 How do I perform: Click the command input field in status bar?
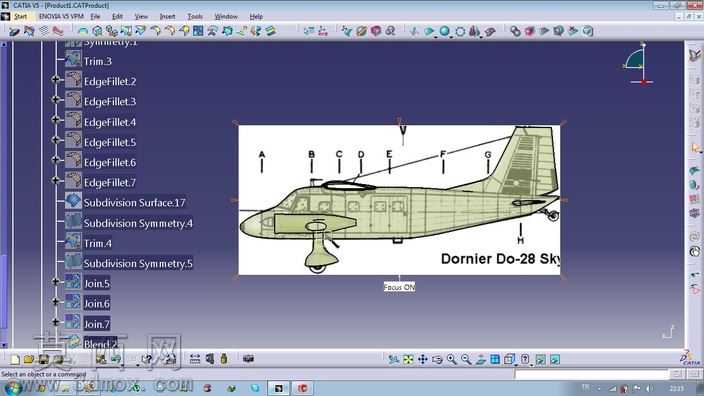click(592, 374)
